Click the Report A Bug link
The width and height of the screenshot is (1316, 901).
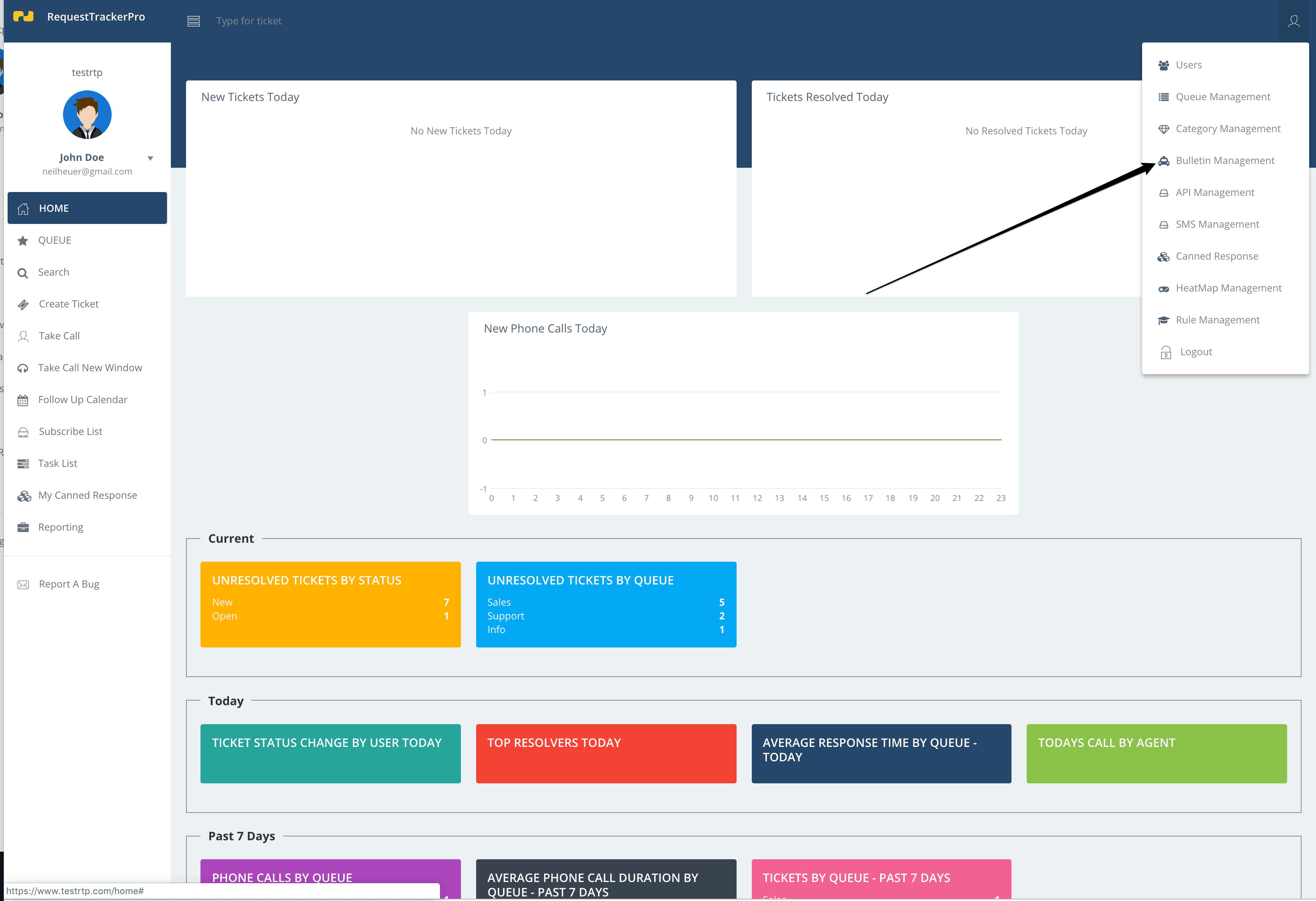[x=68, y=583]
